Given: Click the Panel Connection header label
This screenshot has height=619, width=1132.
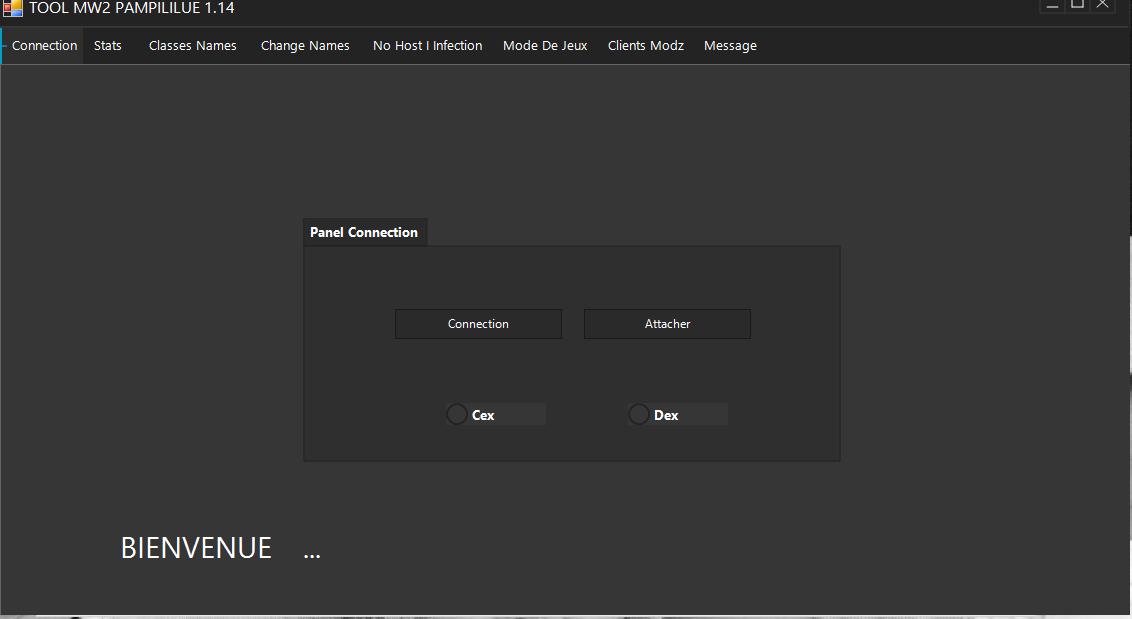Looking at the screenshot, I should point(364,233).
